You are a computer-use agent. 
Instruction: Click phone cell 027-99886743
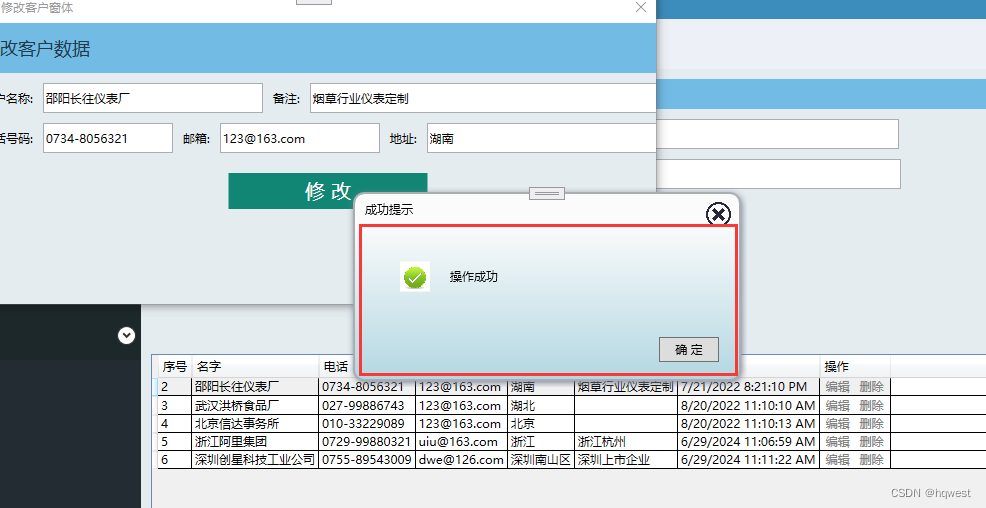[x=367, y=406]
